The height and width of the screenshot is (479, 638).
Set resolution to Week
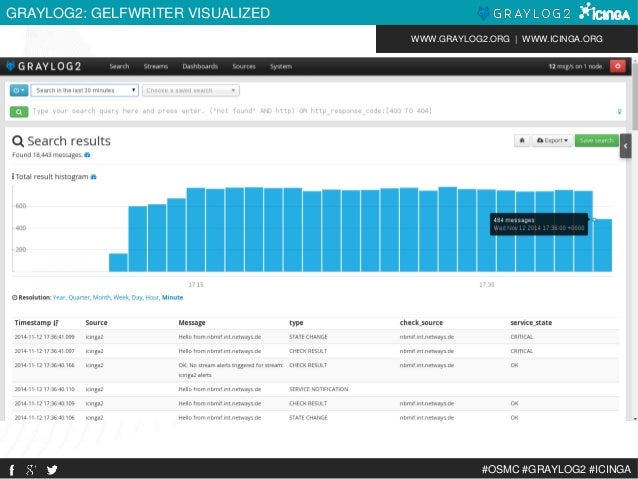point(121,297)
